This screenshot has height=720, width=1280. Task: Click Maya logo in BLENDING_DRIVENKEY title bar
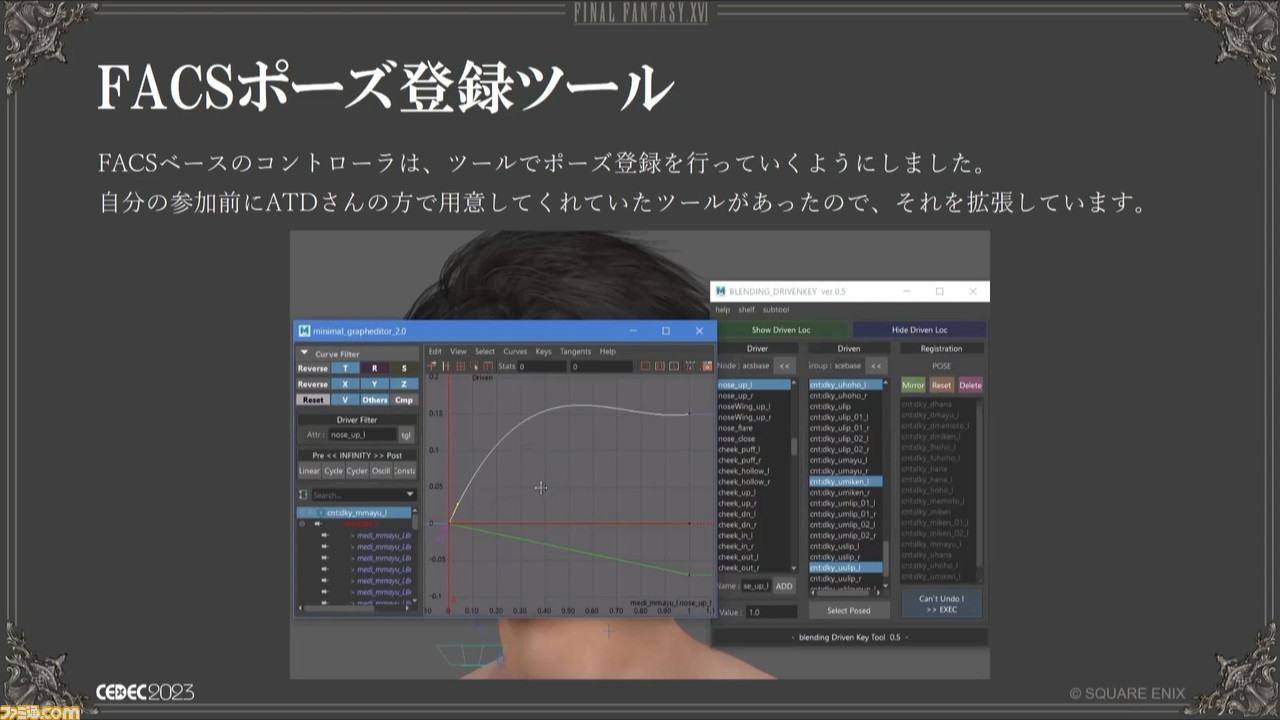[x=720, y=291]
